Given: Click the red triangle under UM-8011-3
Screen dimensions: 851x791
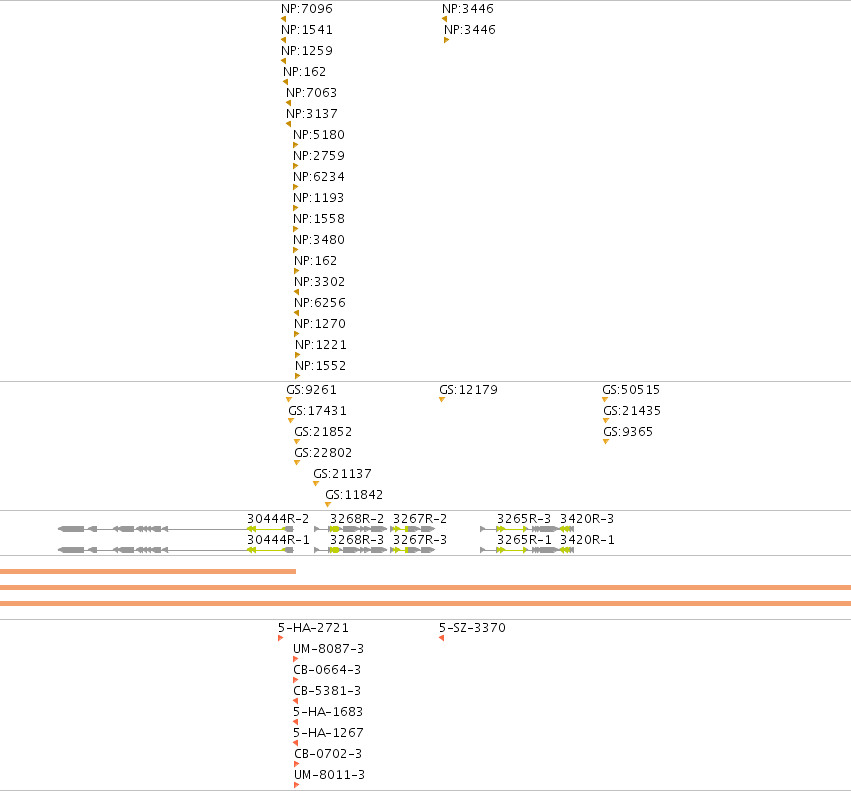Looking at the screenshot, I should pyautogui.click(x=296, y=785).
